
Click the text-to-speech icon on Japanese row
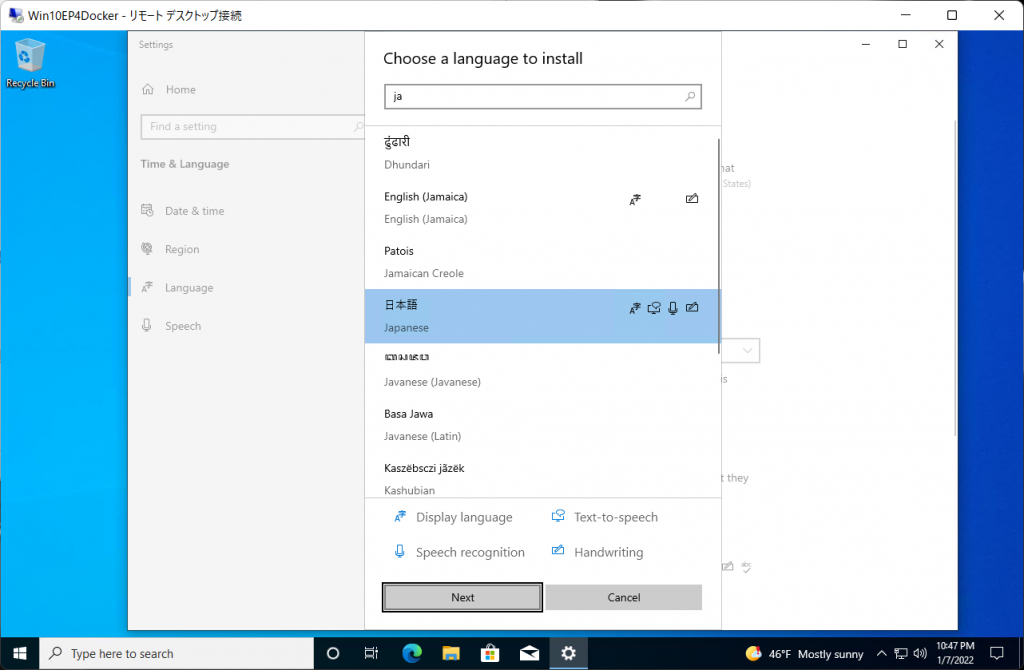pyautogui.click(x=654, y=308)
